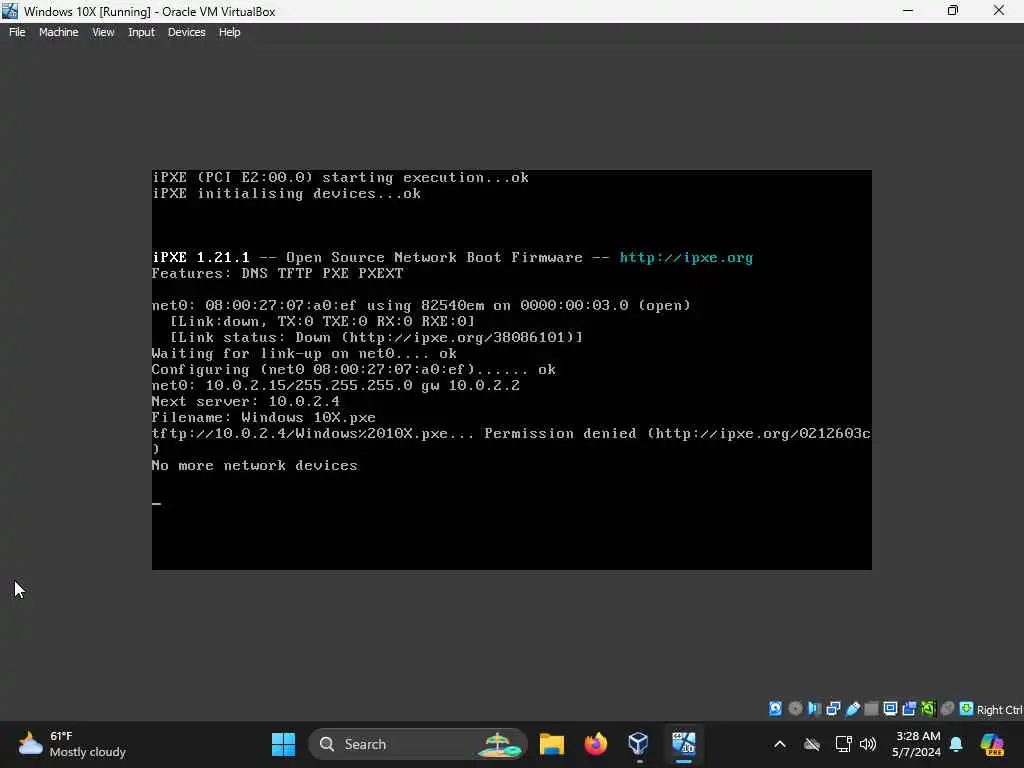
Task: Open File Explorer from the taskbar
Action: coord(552,744)
